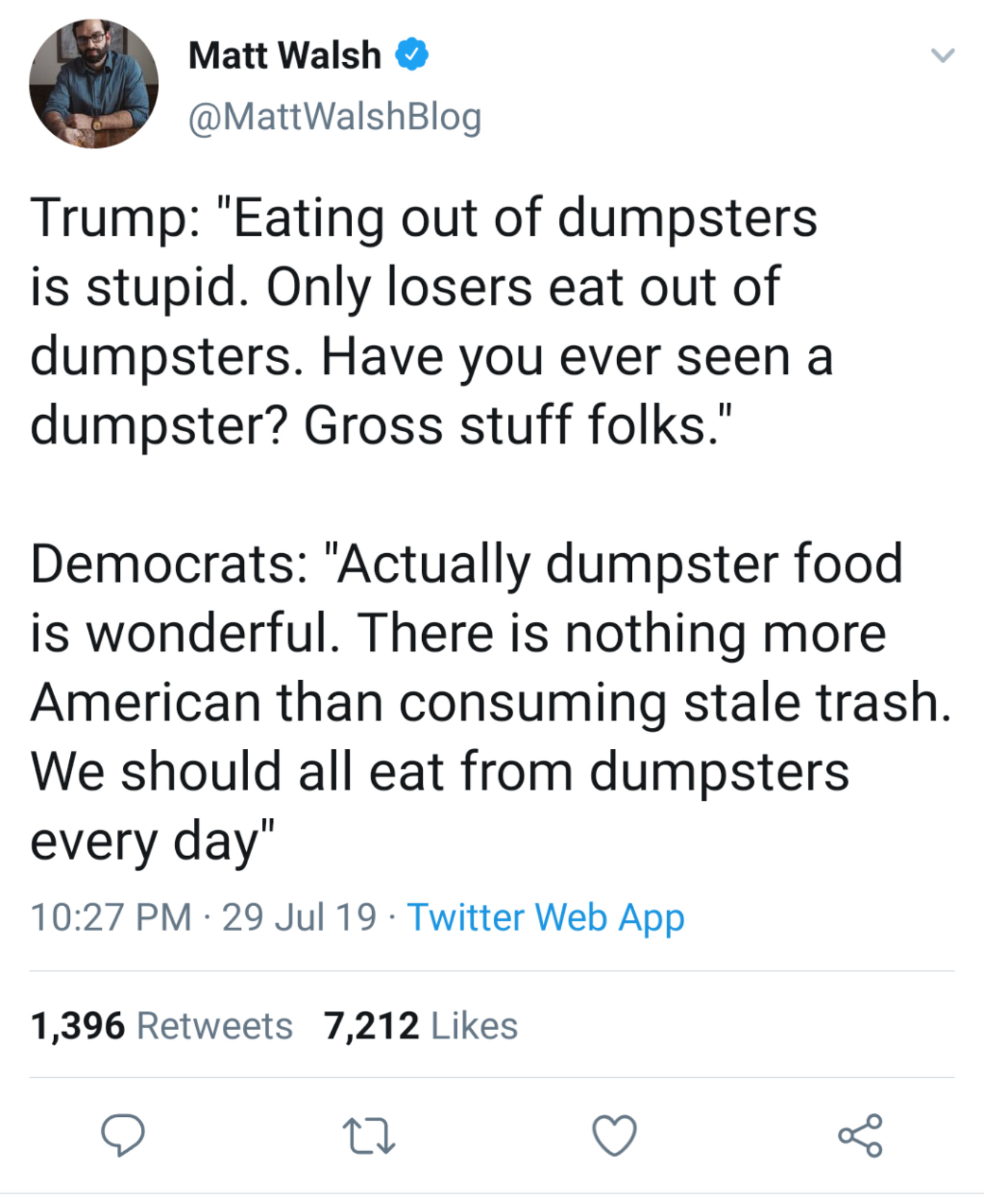Tap the Democrats quote paragraph text
The width and height of the screenshot is (984, 1204).
click(491, 703)
